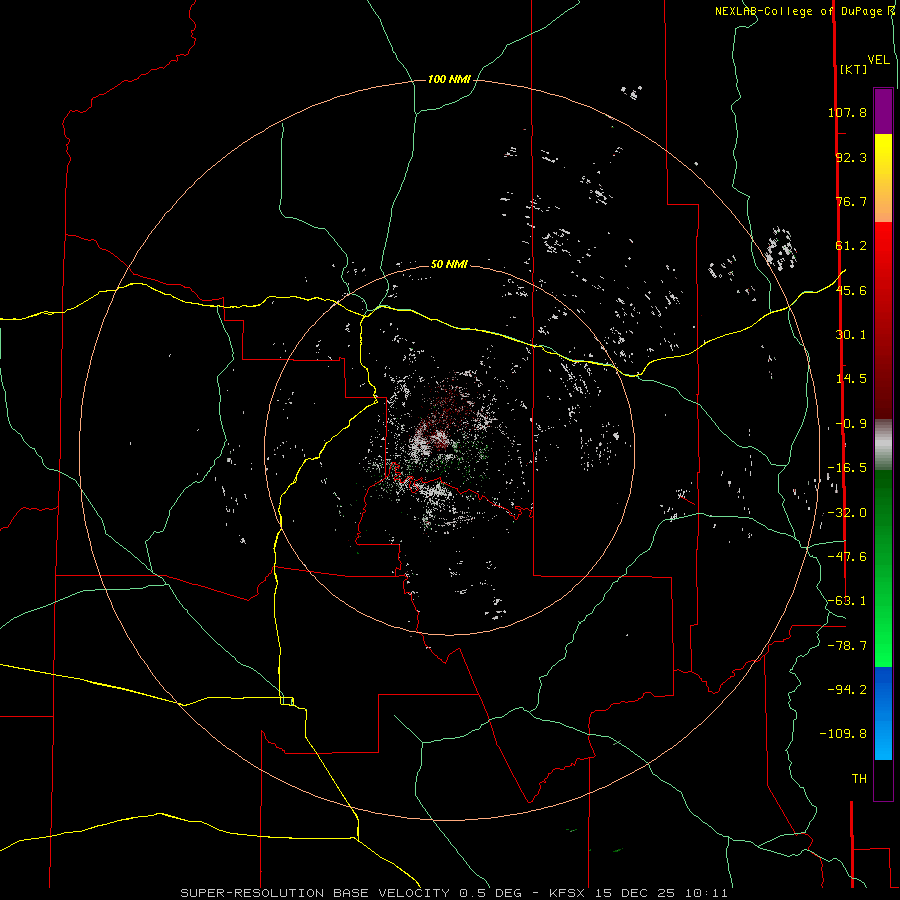
Task: Click the SUPER-RESOLUTION BASE VELOCITY caption at bottom
Action: click(453, 893)
